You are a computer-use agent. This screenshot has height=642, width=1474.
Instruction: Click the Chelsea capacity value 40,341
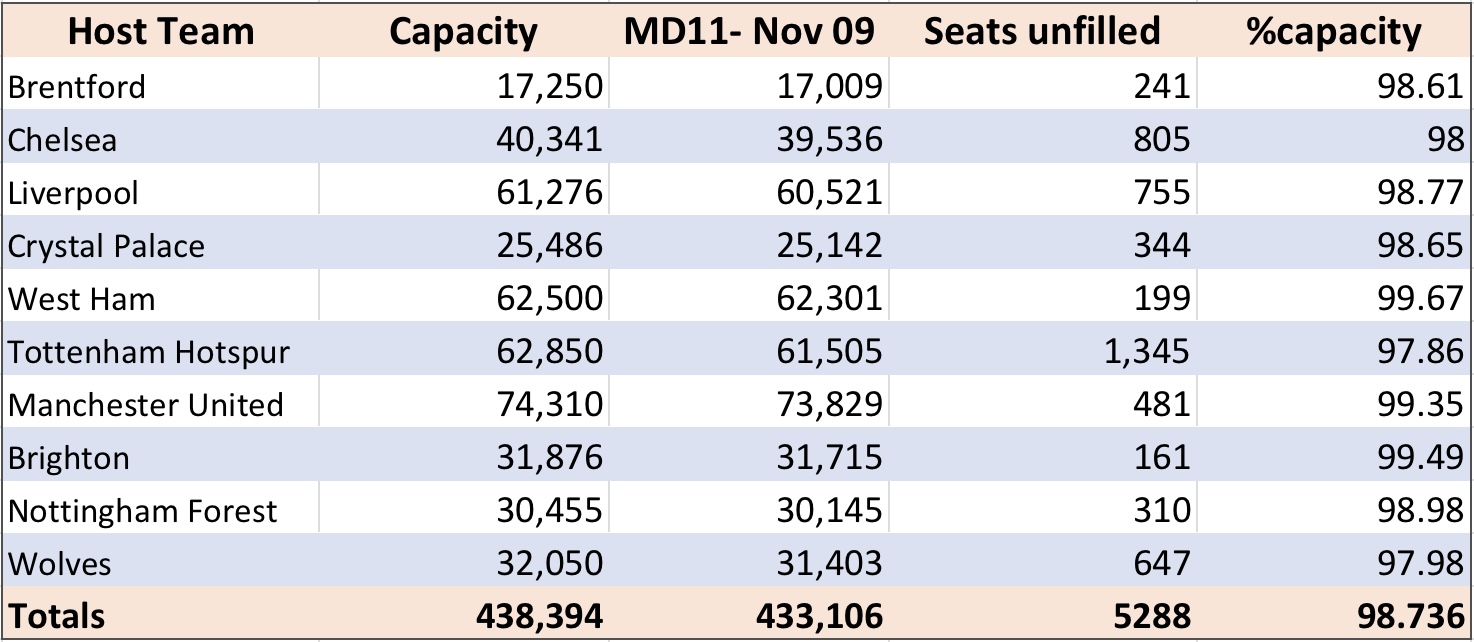pyautogui.click(x=463, y=140)
